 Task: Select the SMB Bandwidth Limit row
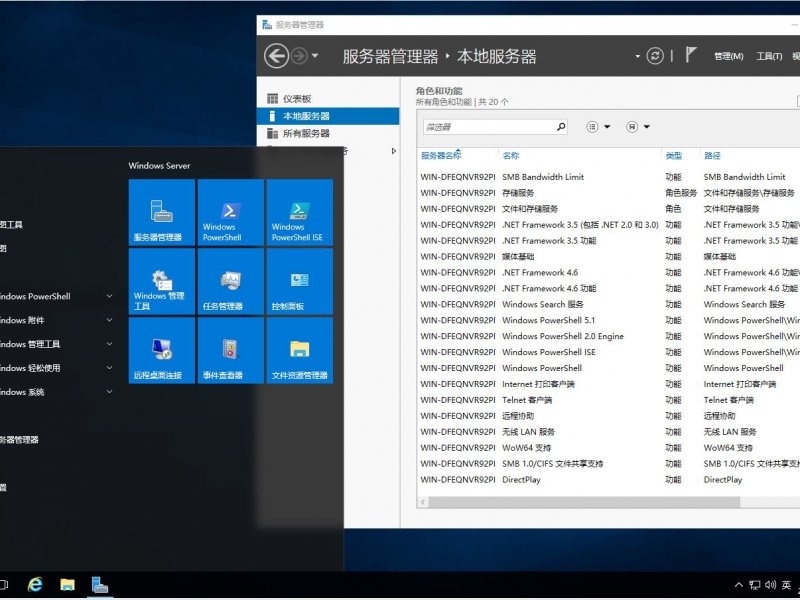tap(608, 177)
